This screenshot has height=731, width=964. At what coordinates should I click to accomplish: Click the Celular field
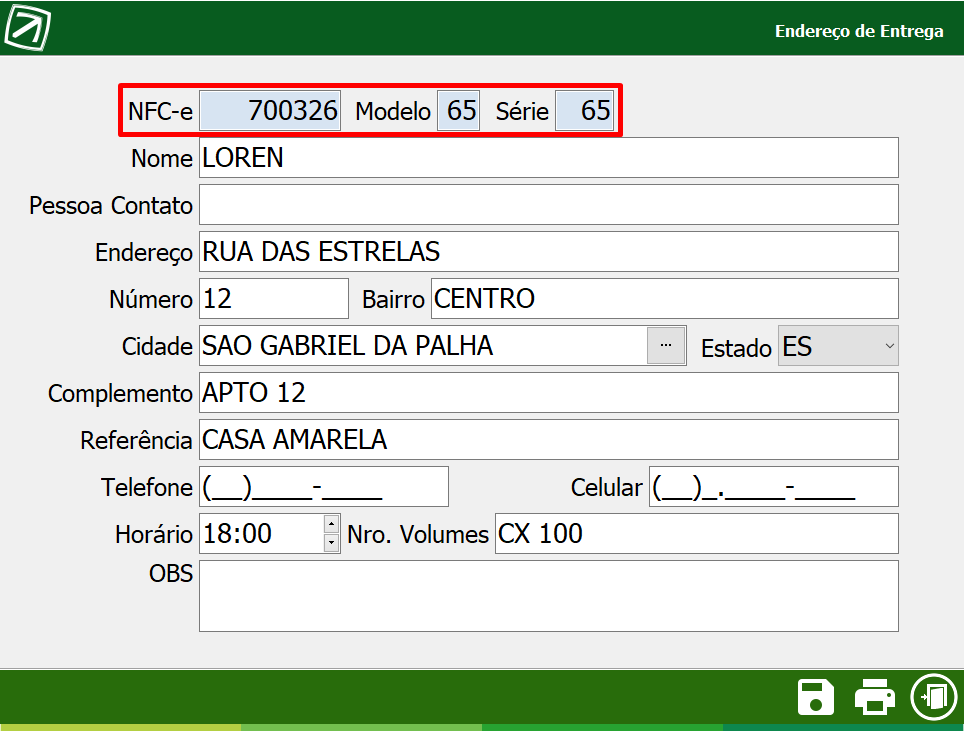(773, 487)
